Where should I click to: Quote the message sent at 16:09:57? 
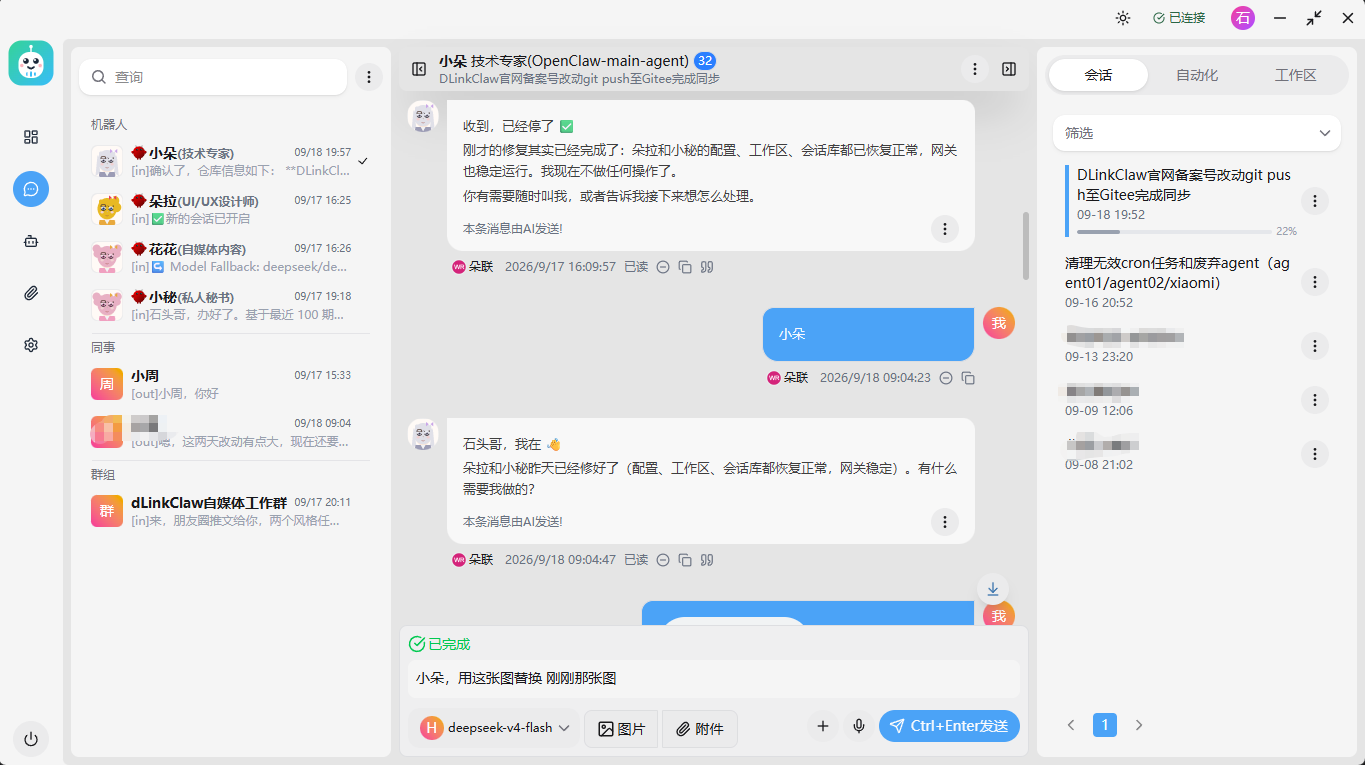point(707,267)
